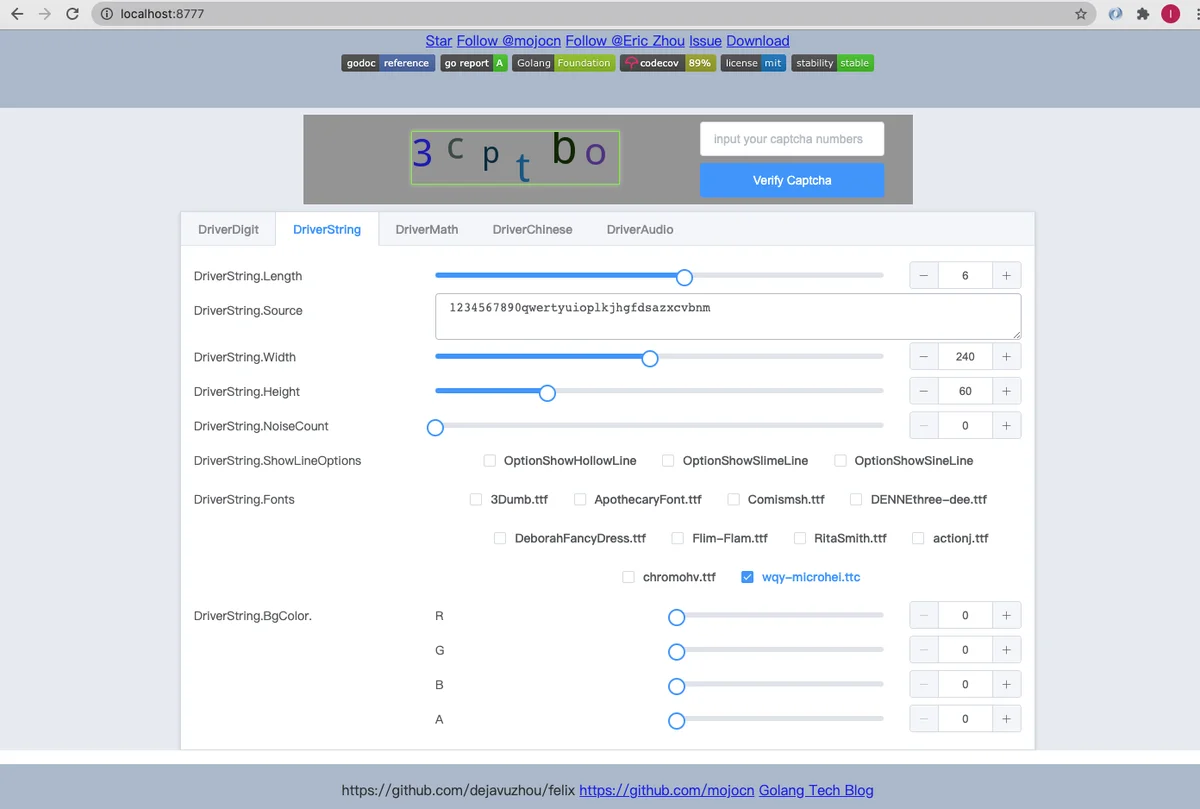
Task: Click the site info icon in address bar
Action: 107,14
